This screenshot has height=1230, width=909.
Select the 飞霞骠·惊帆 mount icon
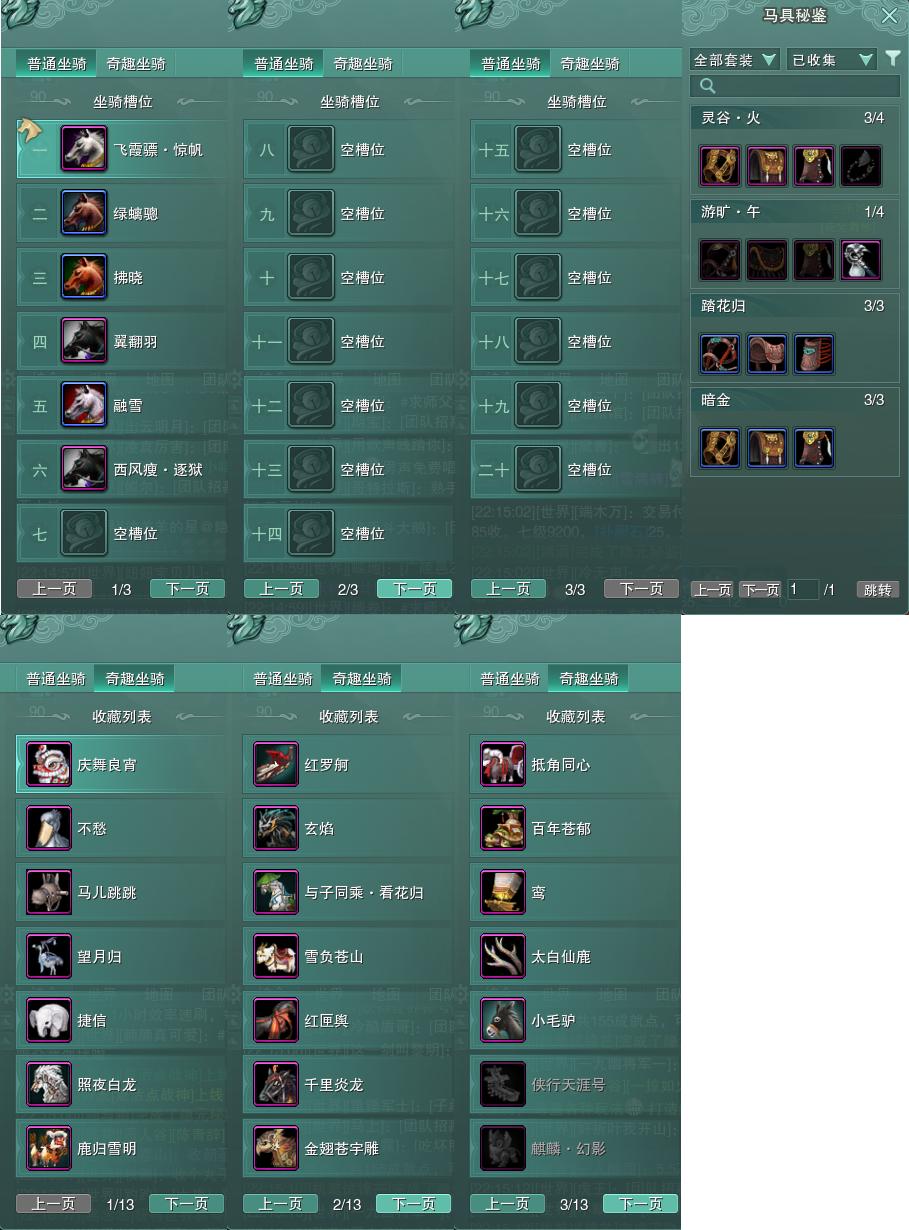[84, 149]
